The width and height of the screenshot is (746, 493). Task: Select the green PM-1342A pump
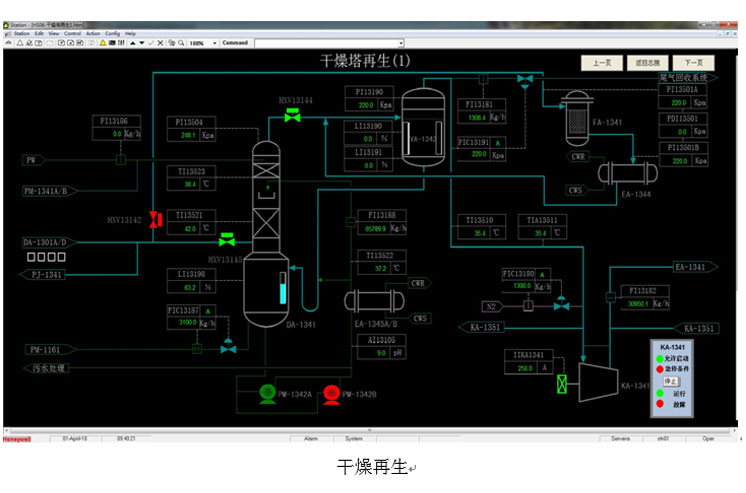(268, 394)
